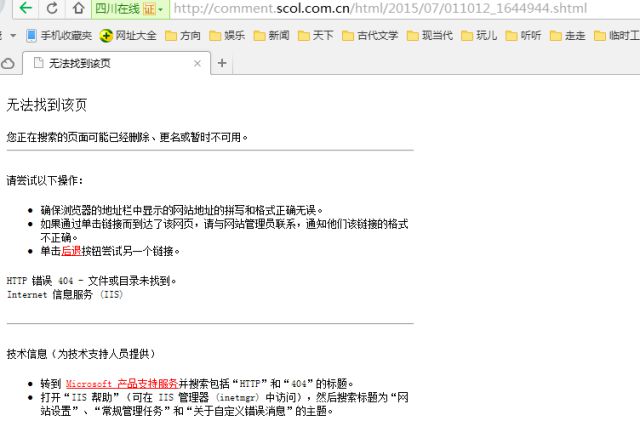
Task: Click the home page icon
Action: point(78,9)
